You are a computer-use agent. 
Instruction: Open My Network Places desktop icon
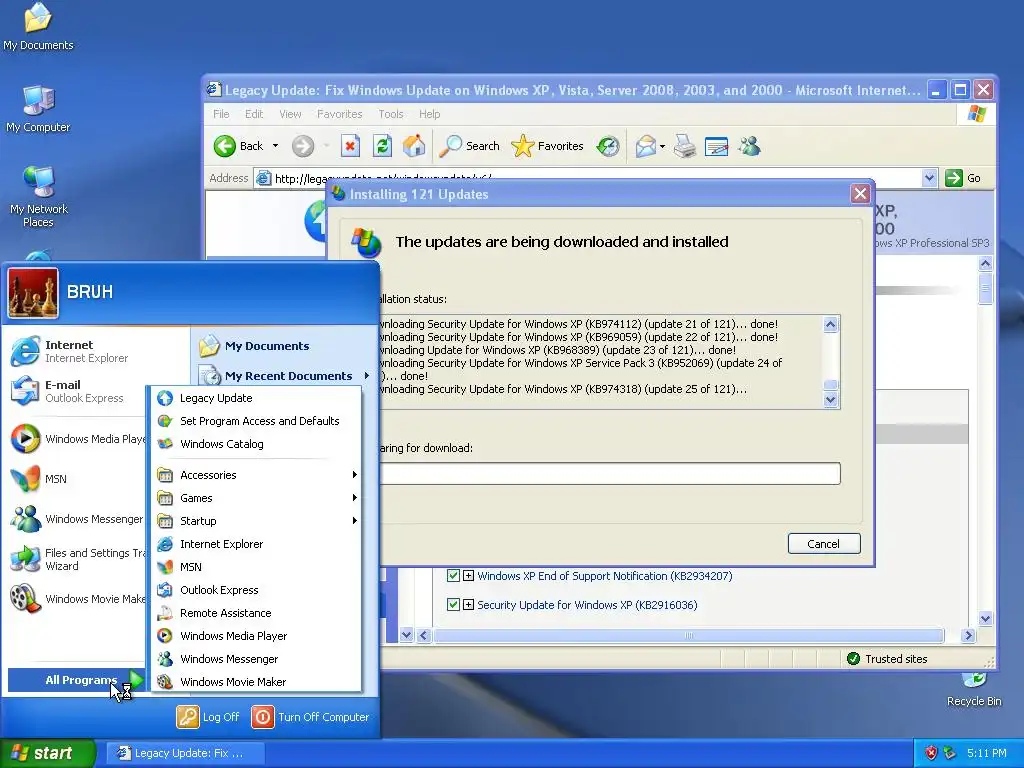(x=39, y=196)
